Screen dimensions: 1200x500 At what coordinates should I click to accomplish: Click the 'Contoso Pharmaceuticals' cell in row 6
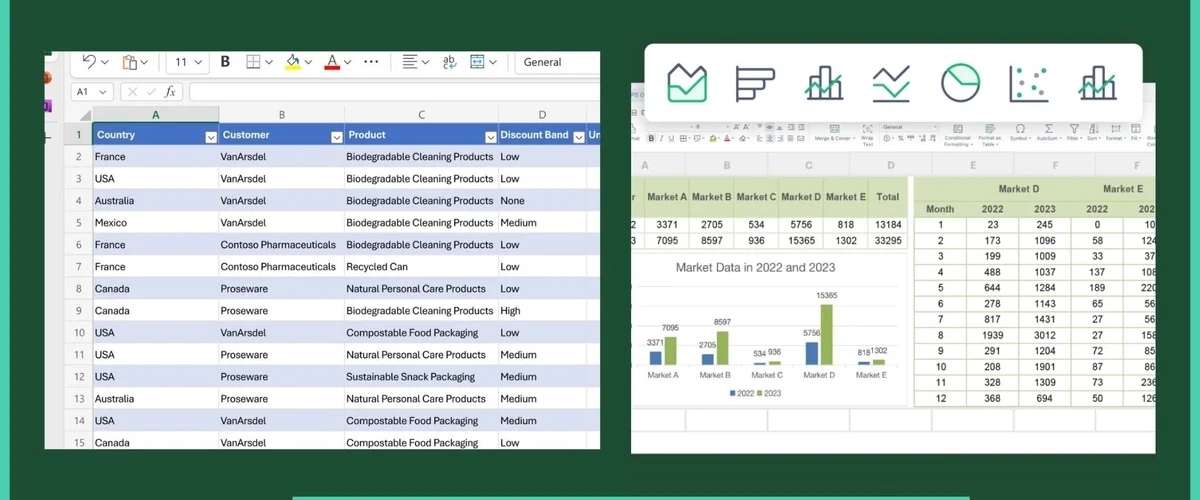pos(282,245)
